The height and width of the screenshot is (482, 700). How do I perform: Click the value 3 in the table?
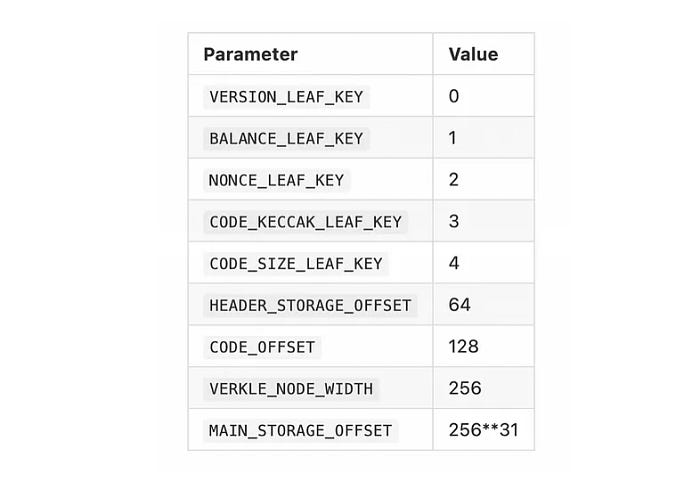pyautogui.click(x=454, y=221)
